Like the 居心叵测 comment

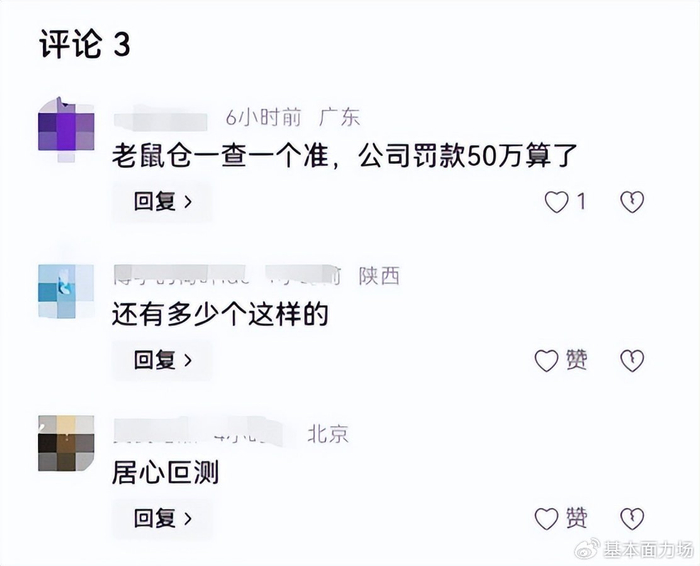pos(547,518)
